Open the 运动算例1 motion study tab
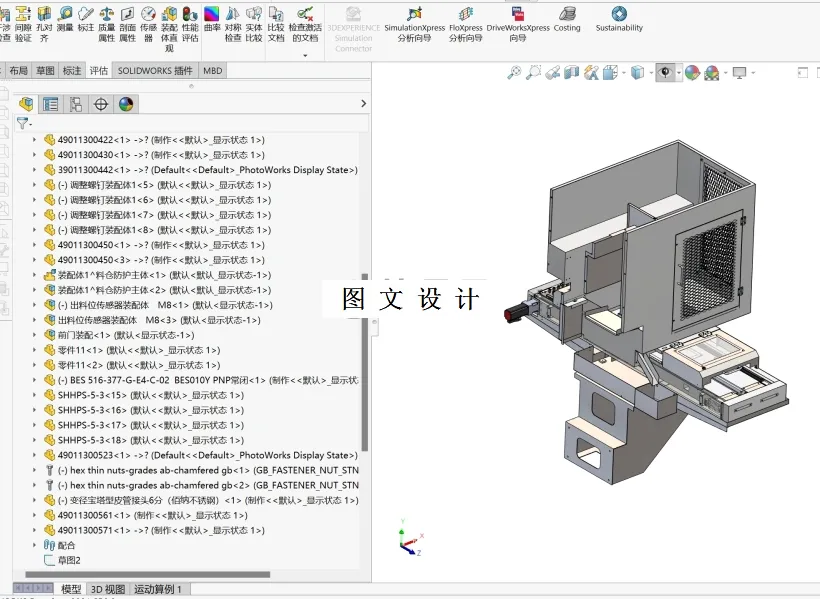Image resolution: width=820 pixels, height=599 pixels. click(155, 589)
